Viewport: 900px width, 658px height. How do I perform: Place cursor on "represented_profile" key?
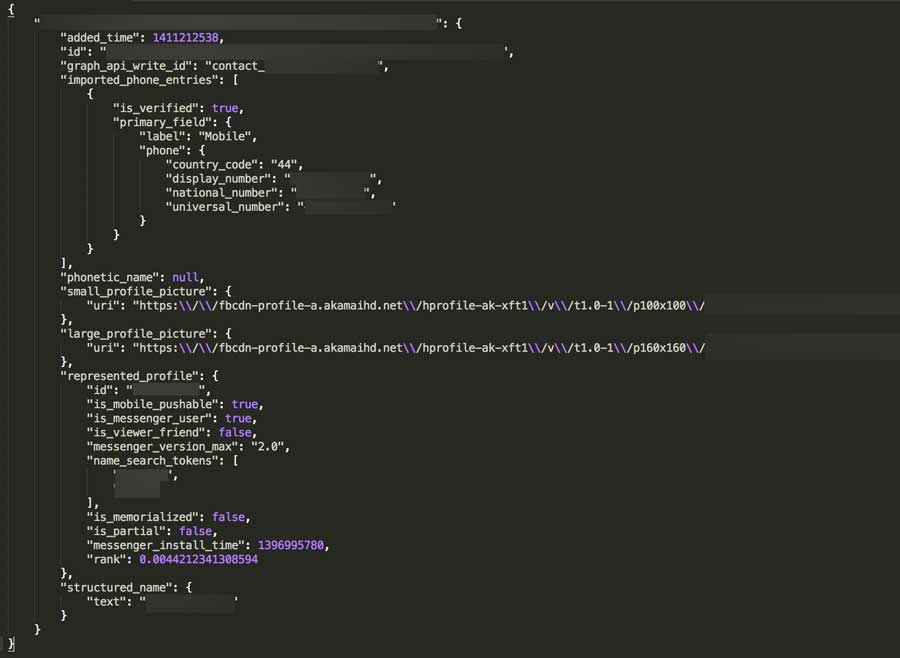[x=132, y=375]
